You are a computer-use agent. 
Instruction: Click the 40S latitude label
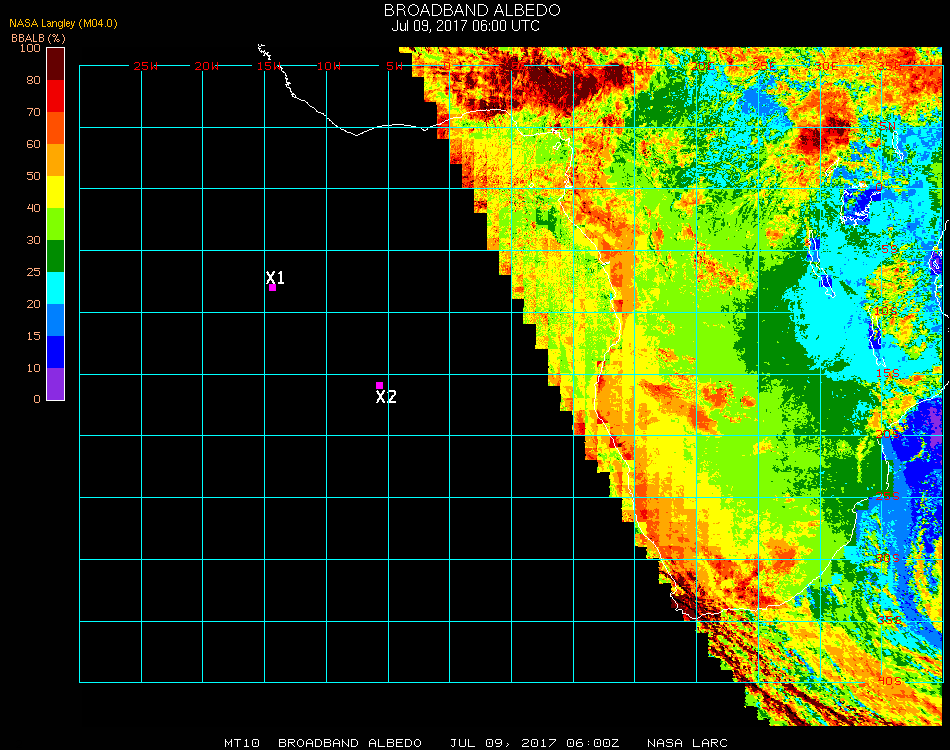(888, 680)
